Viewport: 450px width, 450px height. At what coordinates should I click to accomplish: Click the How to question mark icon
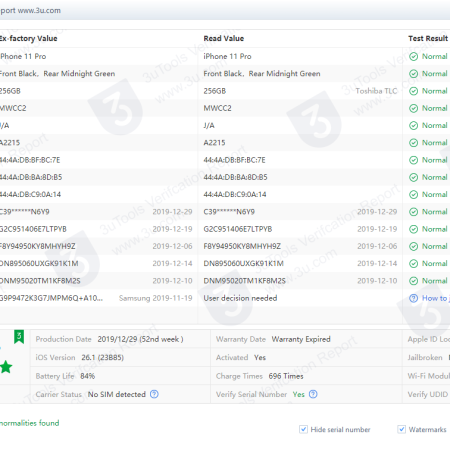tap(413, 298)
